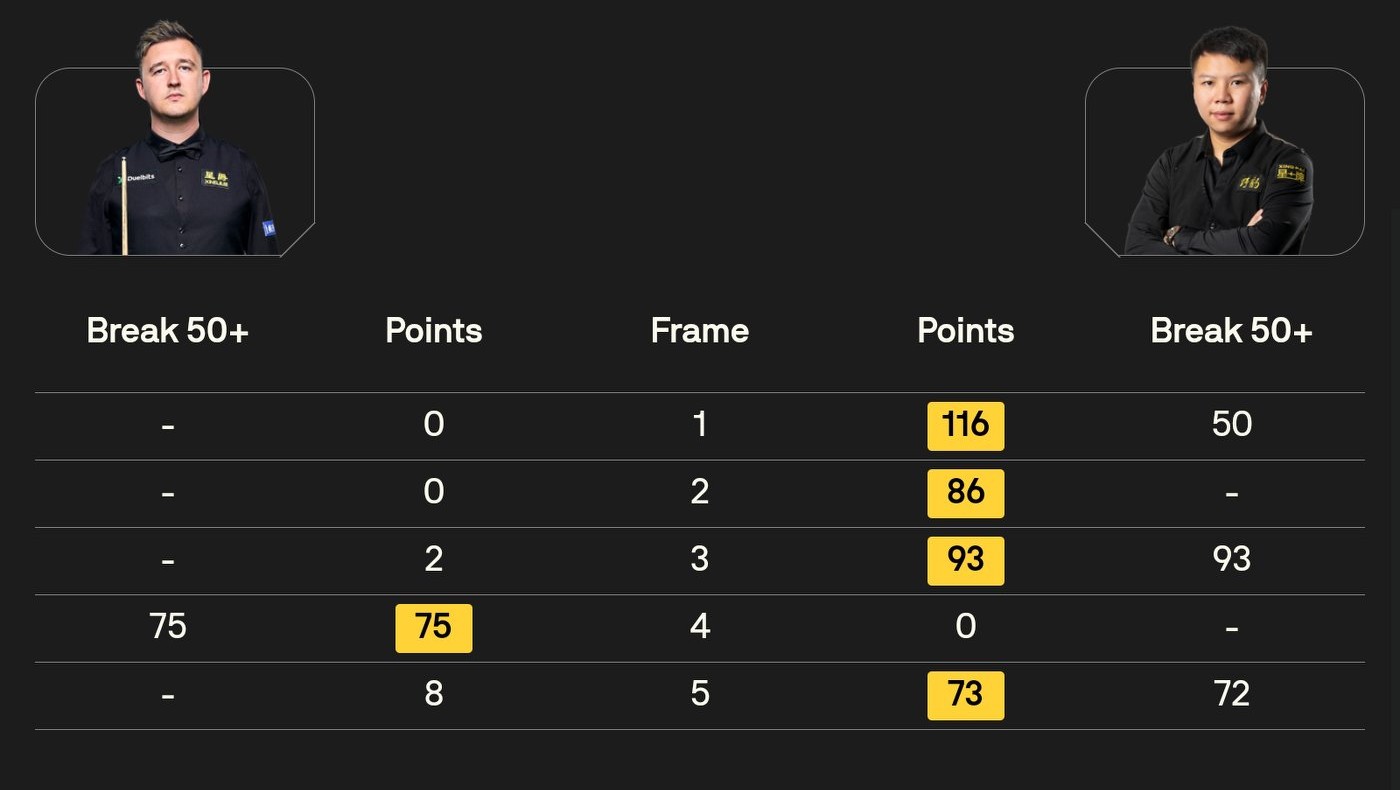
Task: Click the highlighted 86 points score
Action: click(x=965, y=493)
